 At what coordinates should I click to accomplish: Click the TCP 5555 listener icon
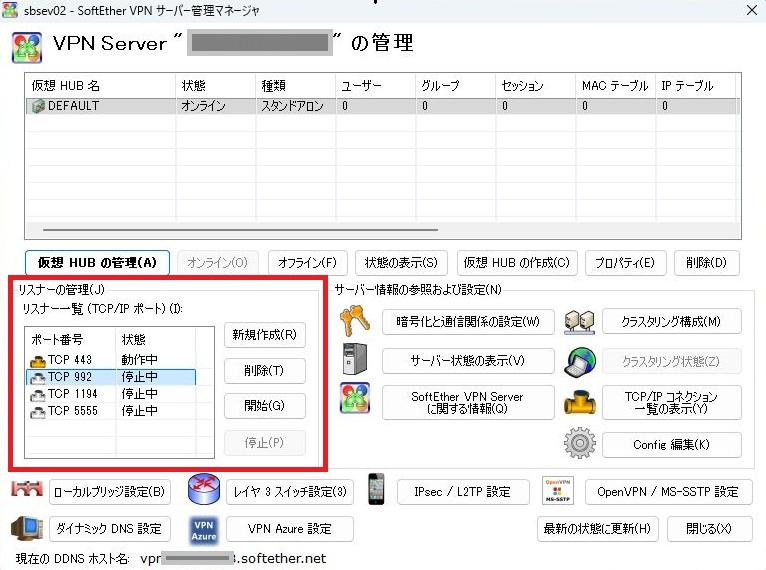click(x=38, y=412)
